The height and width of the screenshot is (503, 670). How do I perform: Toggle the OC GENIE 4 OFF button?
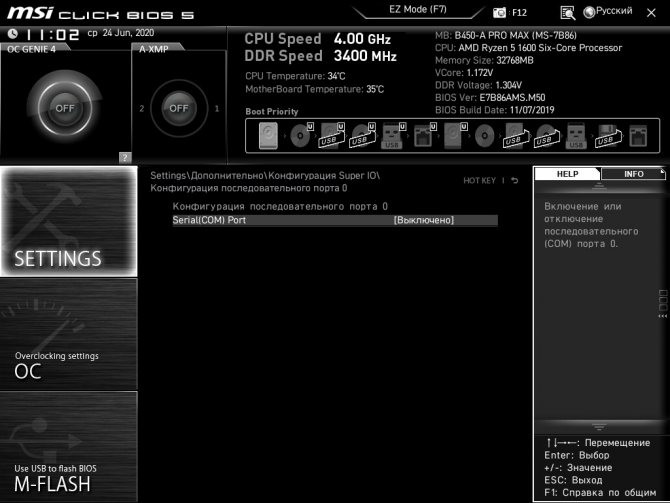(x=66, y=107)
